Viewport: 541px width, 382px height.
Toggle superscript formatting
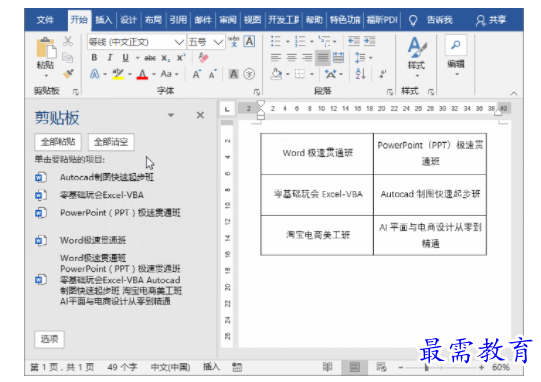(181, 58)
